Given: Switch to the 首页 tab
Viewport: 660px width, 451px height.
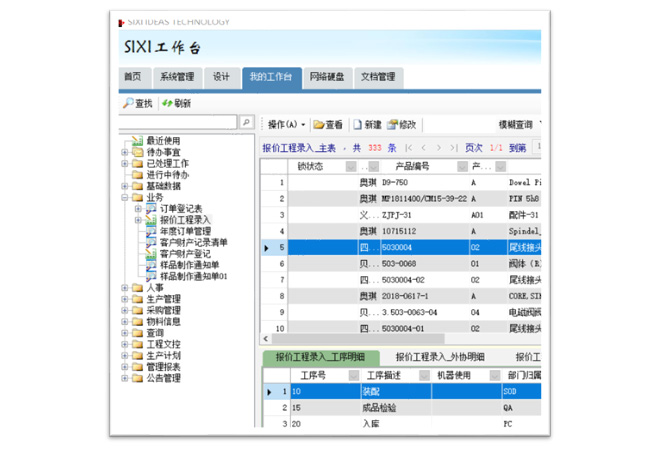Looking at the screenshot, I should 133,77.
